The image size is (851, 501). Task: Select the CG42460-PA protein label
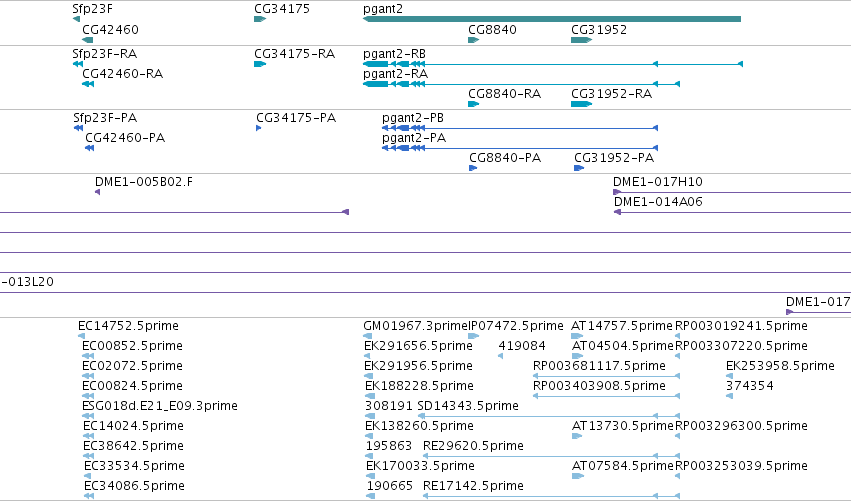125,138
